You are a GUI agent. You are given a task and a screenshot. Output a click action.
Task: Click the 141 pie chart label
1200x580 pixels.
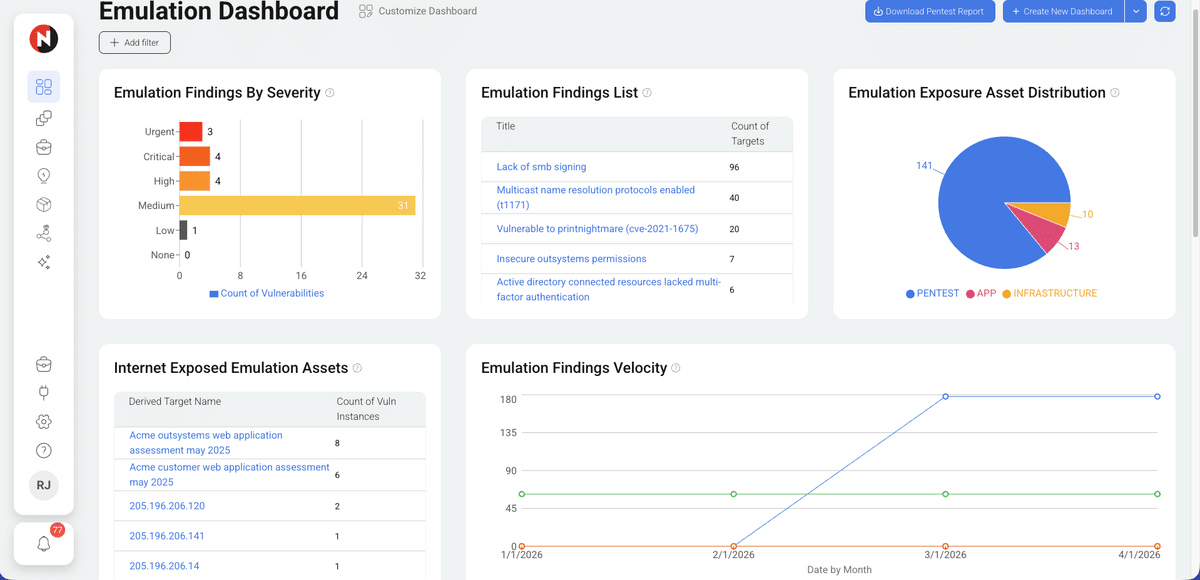pos(924,165)
